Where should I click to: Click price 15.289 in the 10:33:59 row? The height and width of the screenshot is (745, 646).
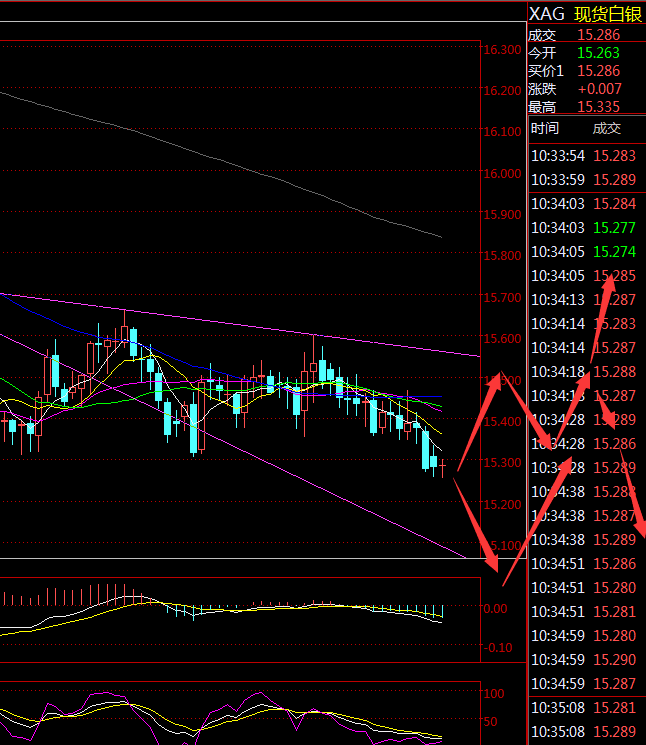pyautogui.click(x=615, y=180)
